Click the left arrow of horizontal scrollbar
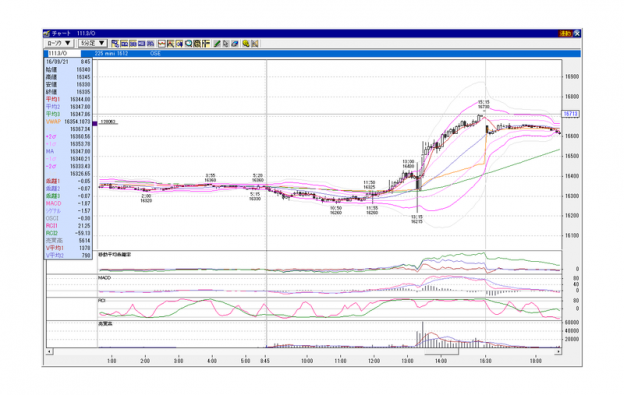 pyautogui.click(x=50, y=352)
